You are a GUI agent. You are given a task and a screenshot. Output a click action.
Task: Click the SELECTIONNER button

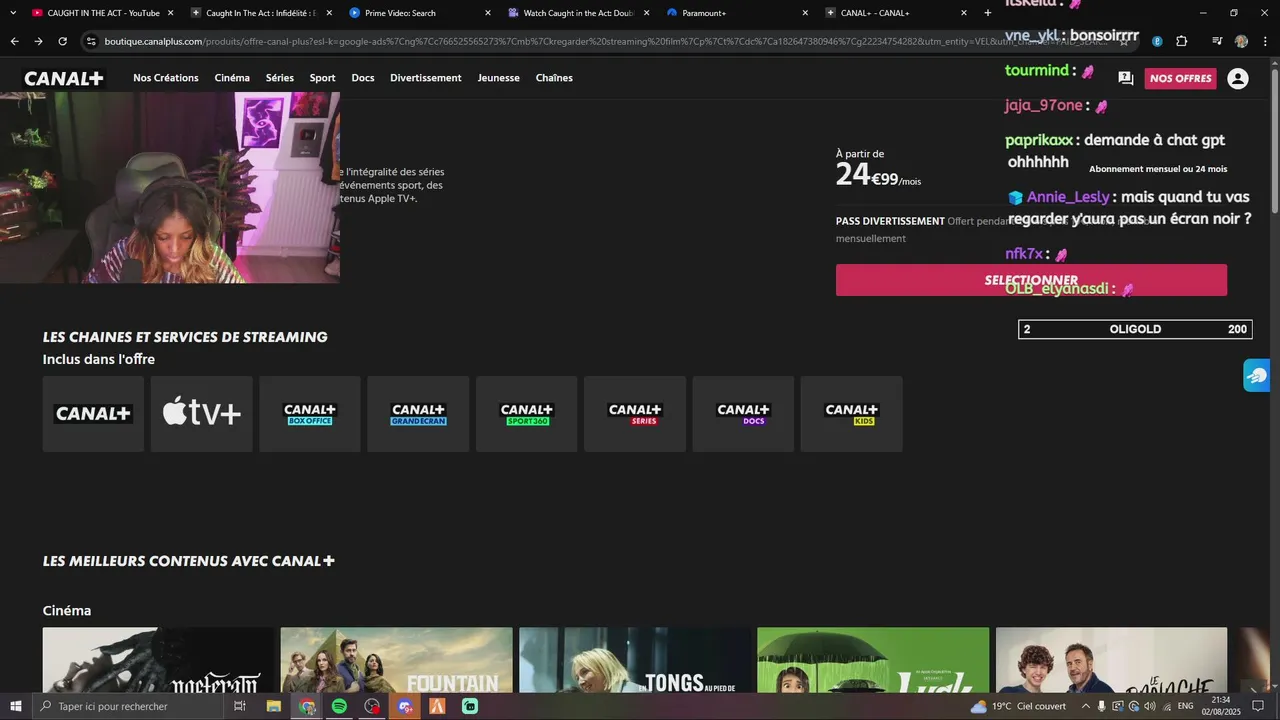click(1031, 280)
